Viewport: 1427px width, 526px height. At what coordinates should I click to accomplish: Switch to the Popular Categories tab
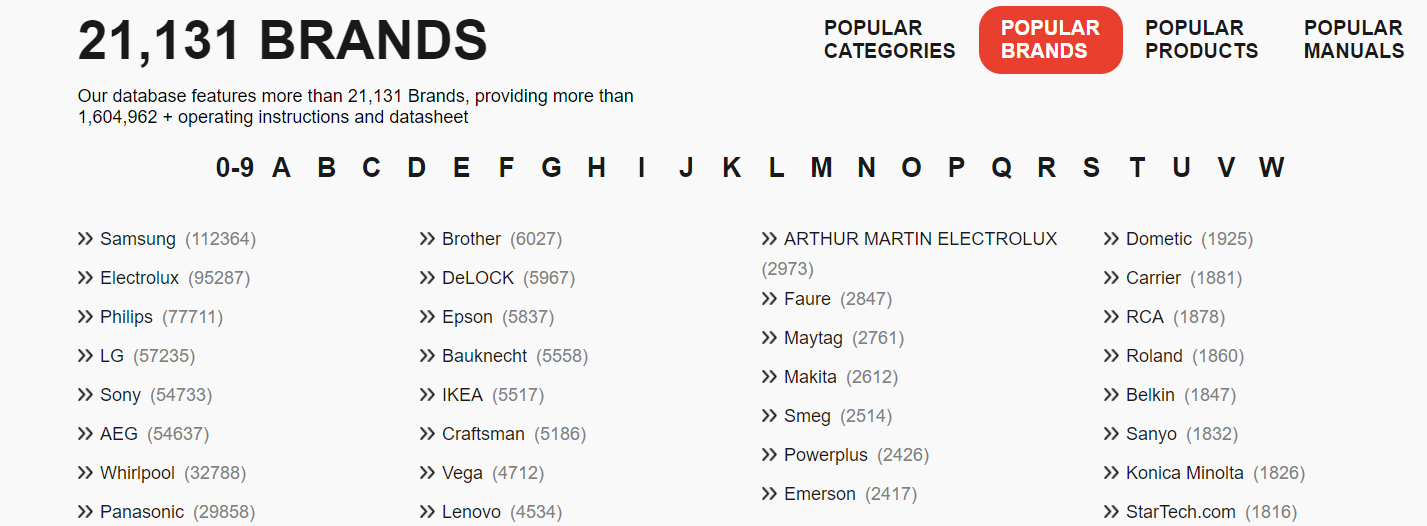point(889,40)
